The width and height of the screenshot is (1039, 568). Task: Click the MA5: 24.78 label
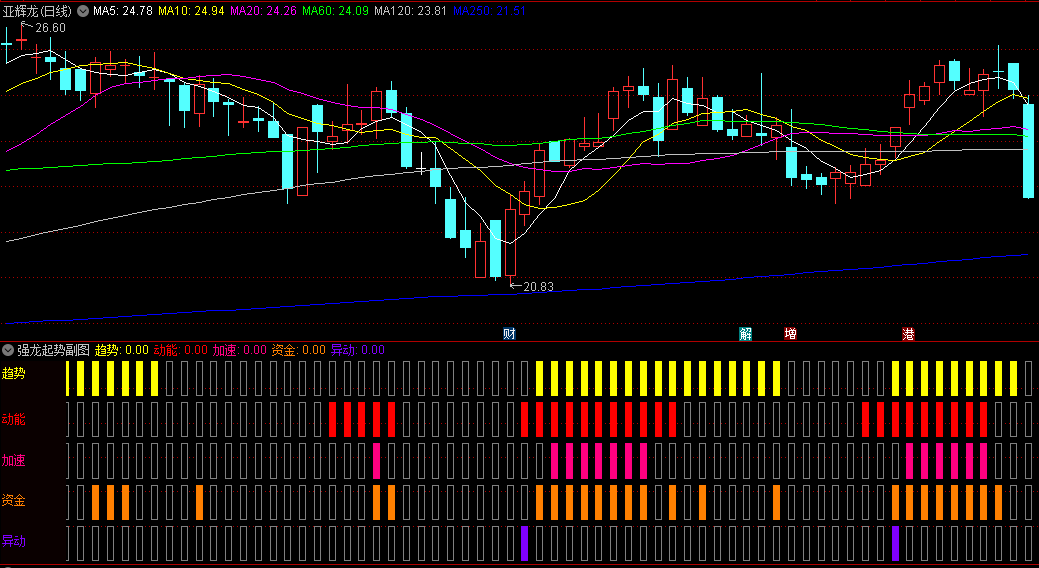(x=123, y=11)
